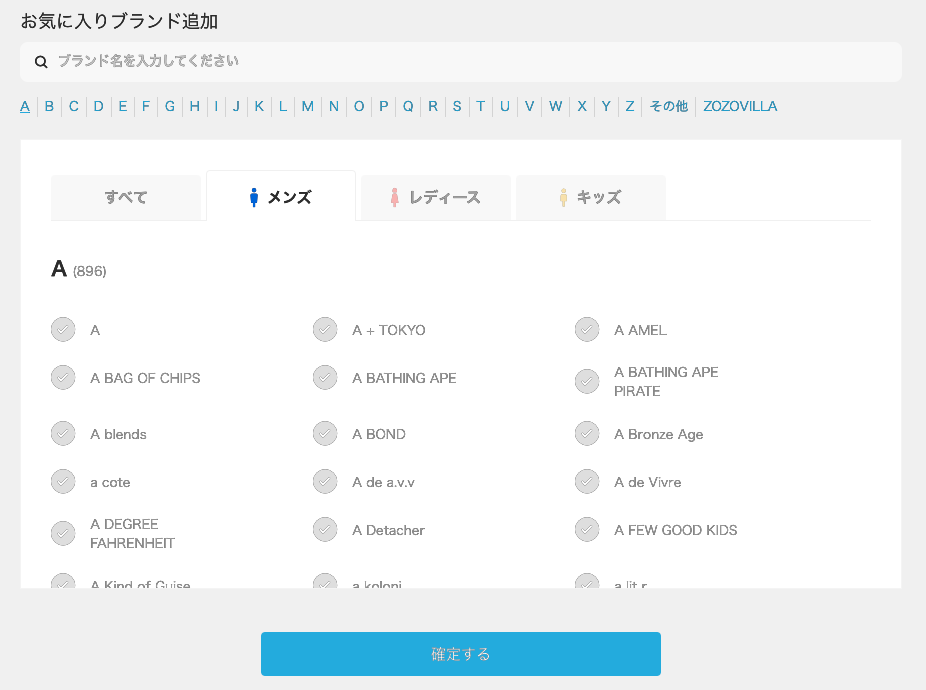Check the A AMEL brand

coord(587,330)
